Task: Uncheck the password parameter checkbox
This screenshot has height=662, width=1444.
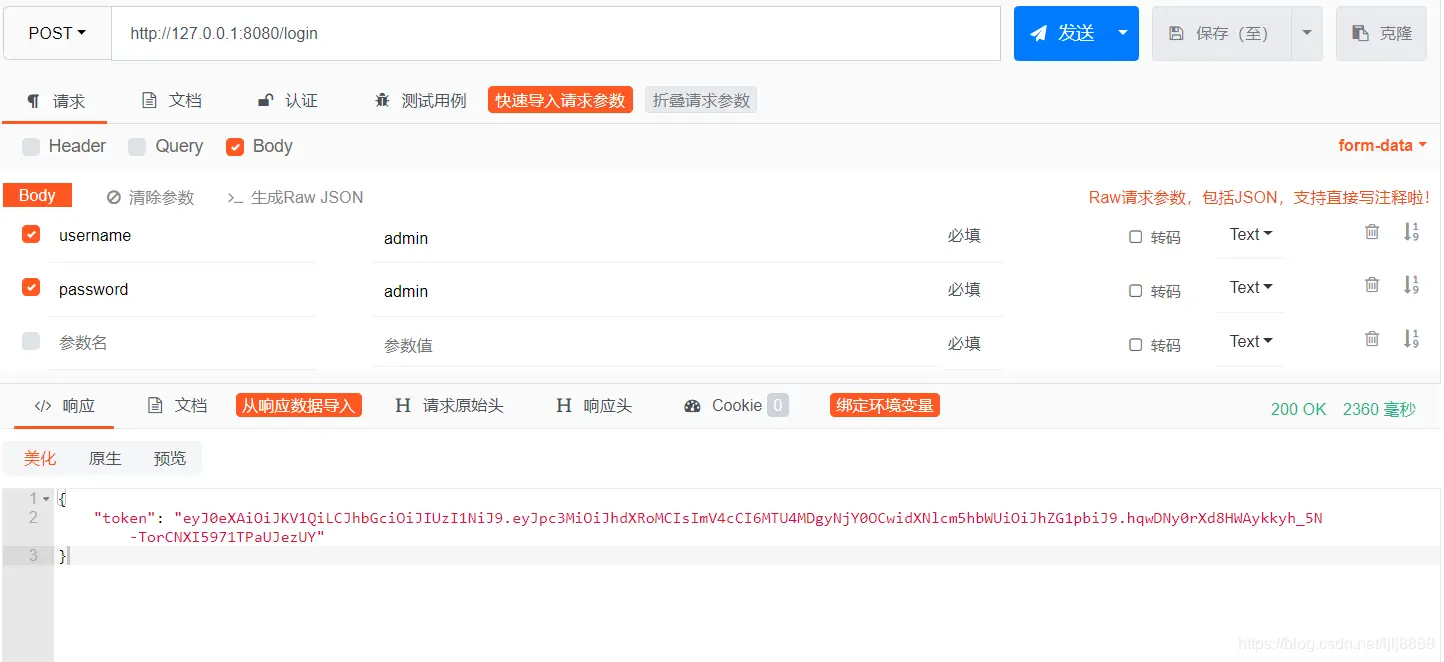Action: coord(31,287)
